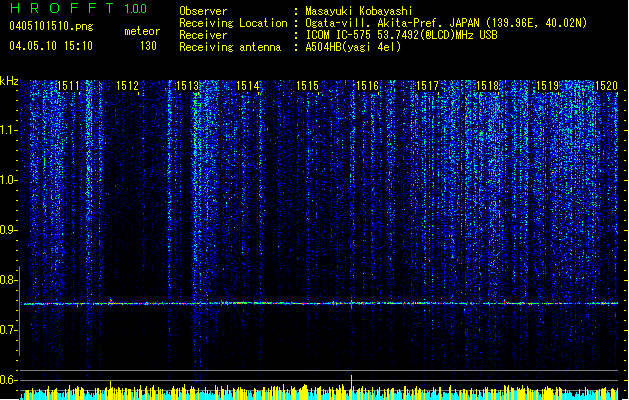Click the 1512 time marker
This screenshot has width=629, height=400.
127,86
